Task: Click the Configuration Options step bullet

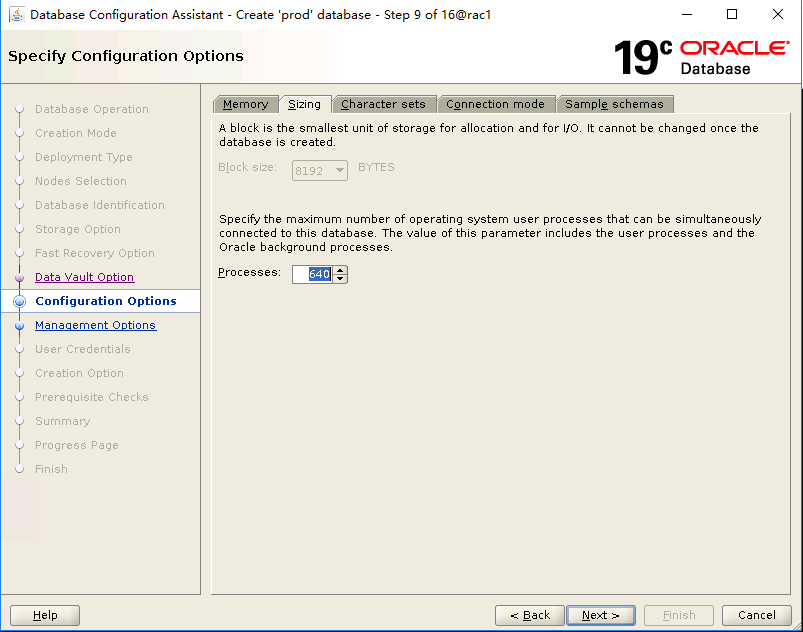Action: tap(19, 301)
